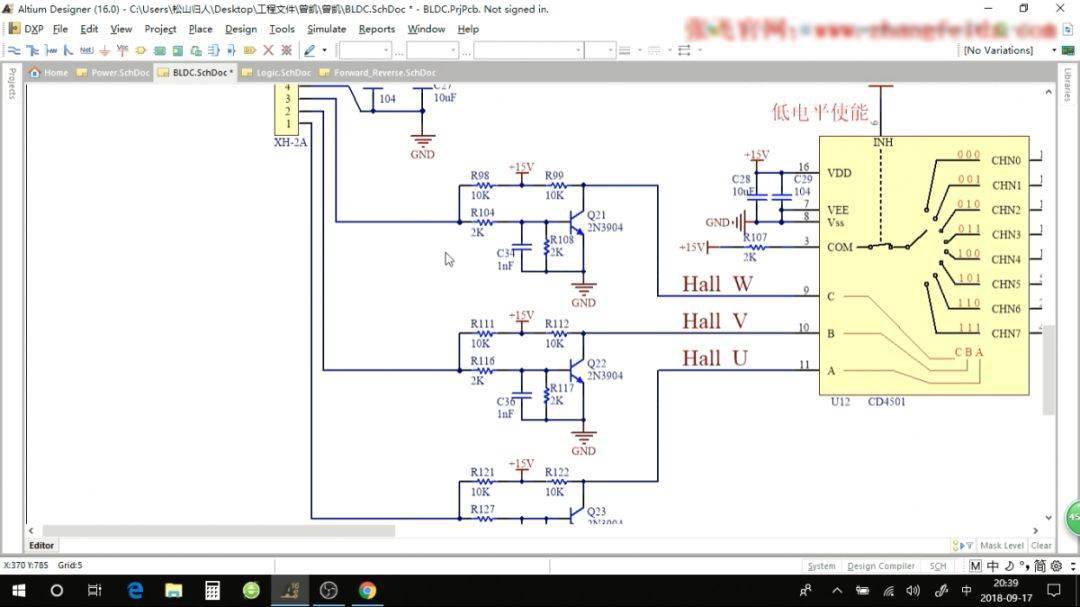Launch Chrome from the taskbar
The image size is (1080, 607).
pyautogui.click(x=367, y=590)
